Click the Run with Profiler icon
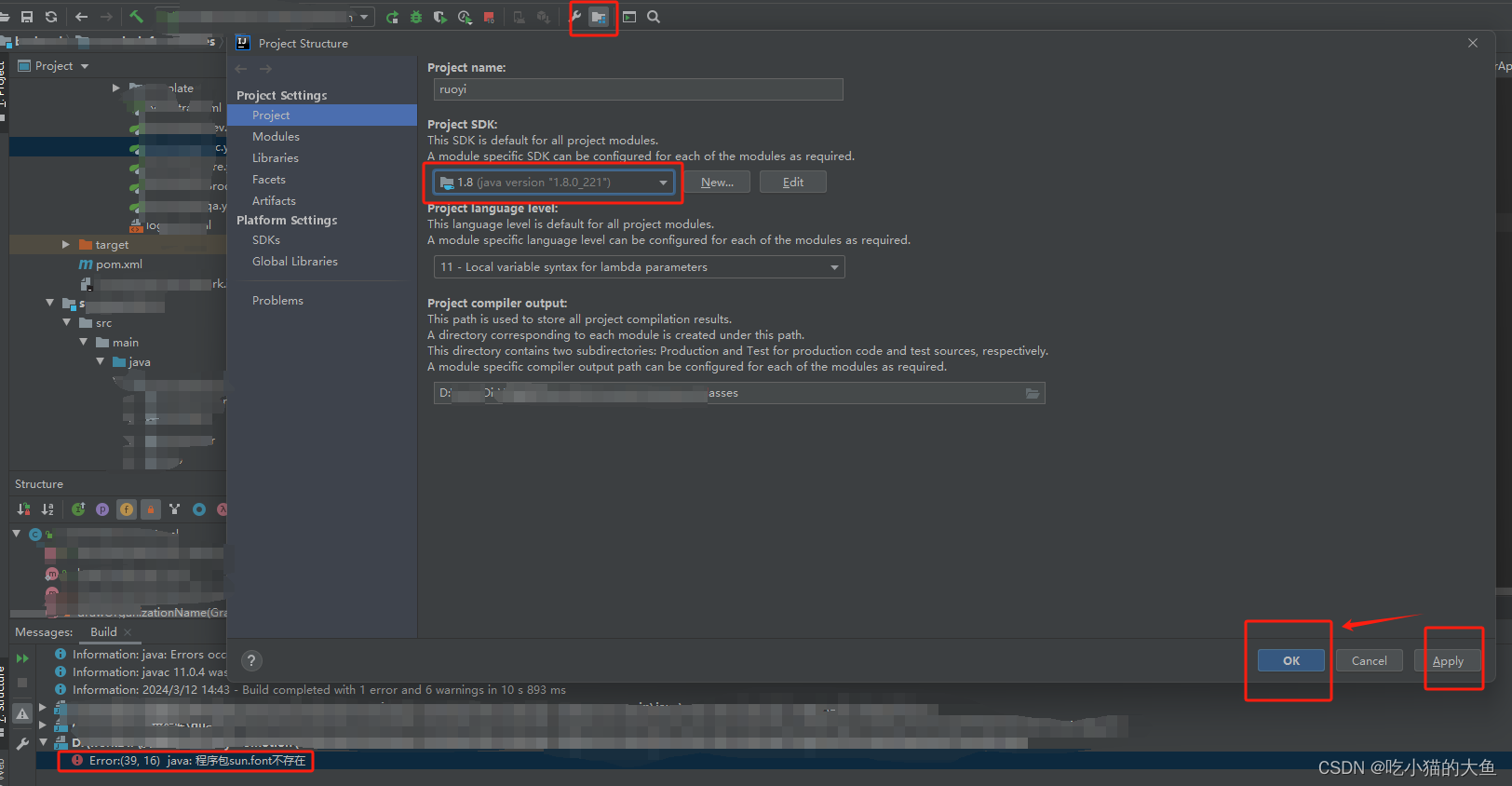The image size is (1512, 786). 465,17
